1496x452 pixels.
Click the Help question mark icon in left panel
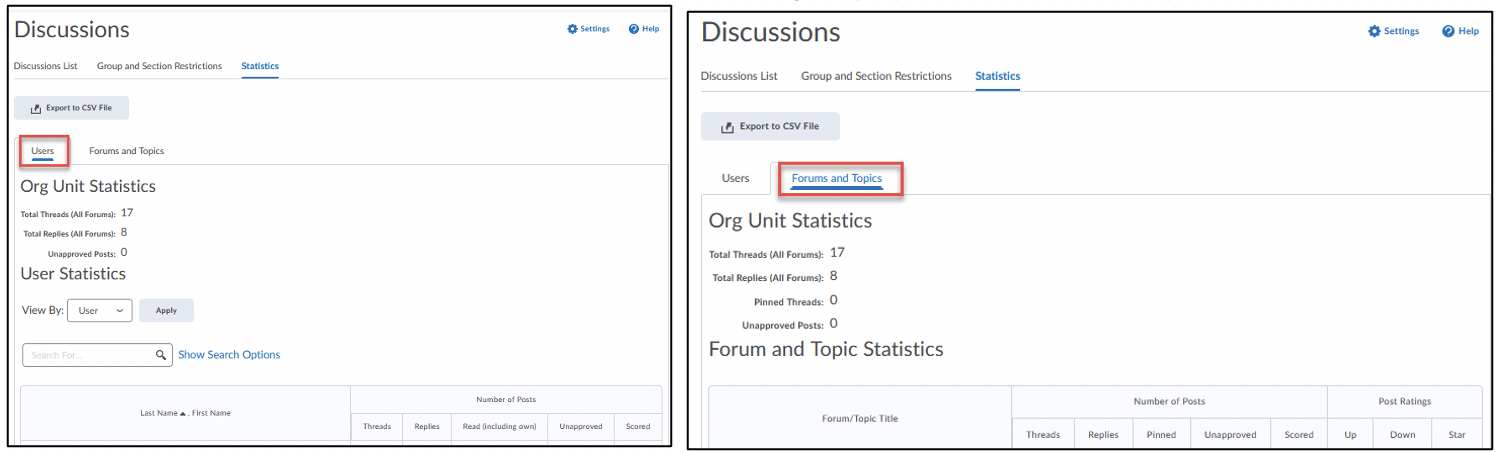[634, 29]
